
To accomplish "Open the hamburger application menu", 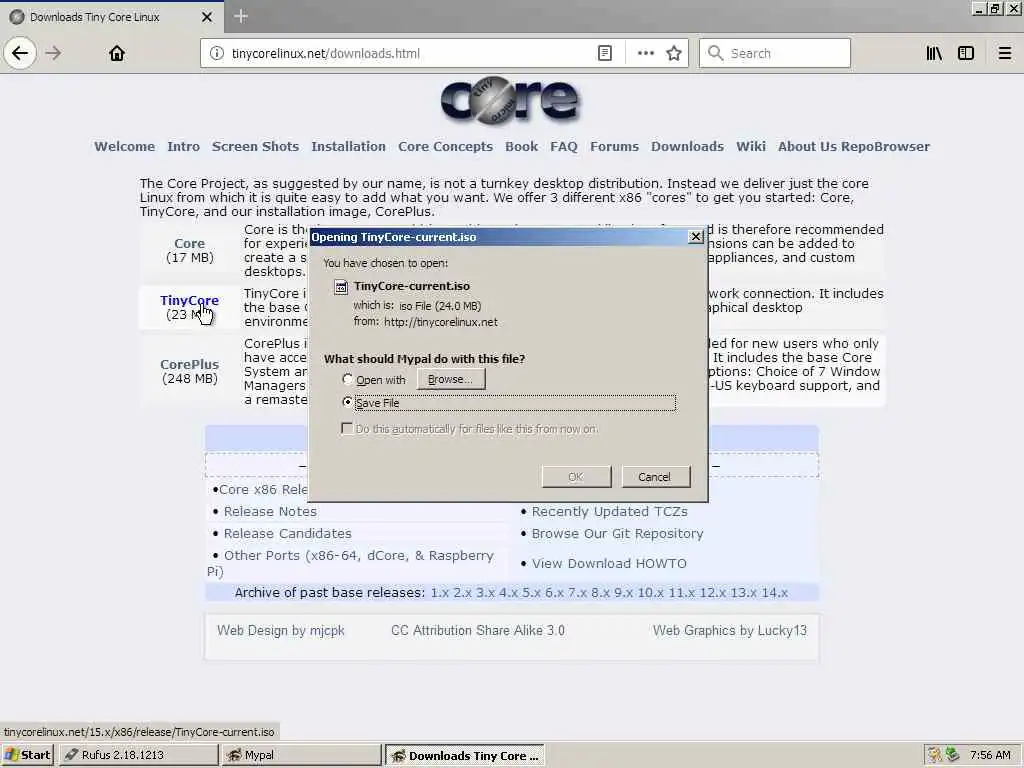I will [x=1004, y=54].
